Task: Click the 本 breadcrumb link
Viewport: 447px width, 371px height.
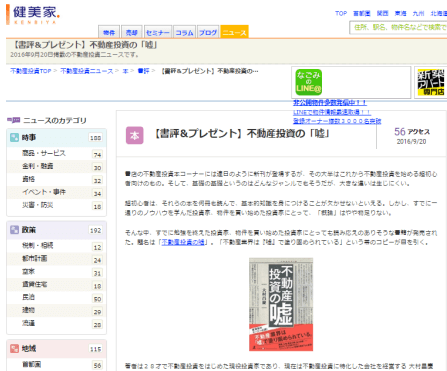Action: click(125, 71)
